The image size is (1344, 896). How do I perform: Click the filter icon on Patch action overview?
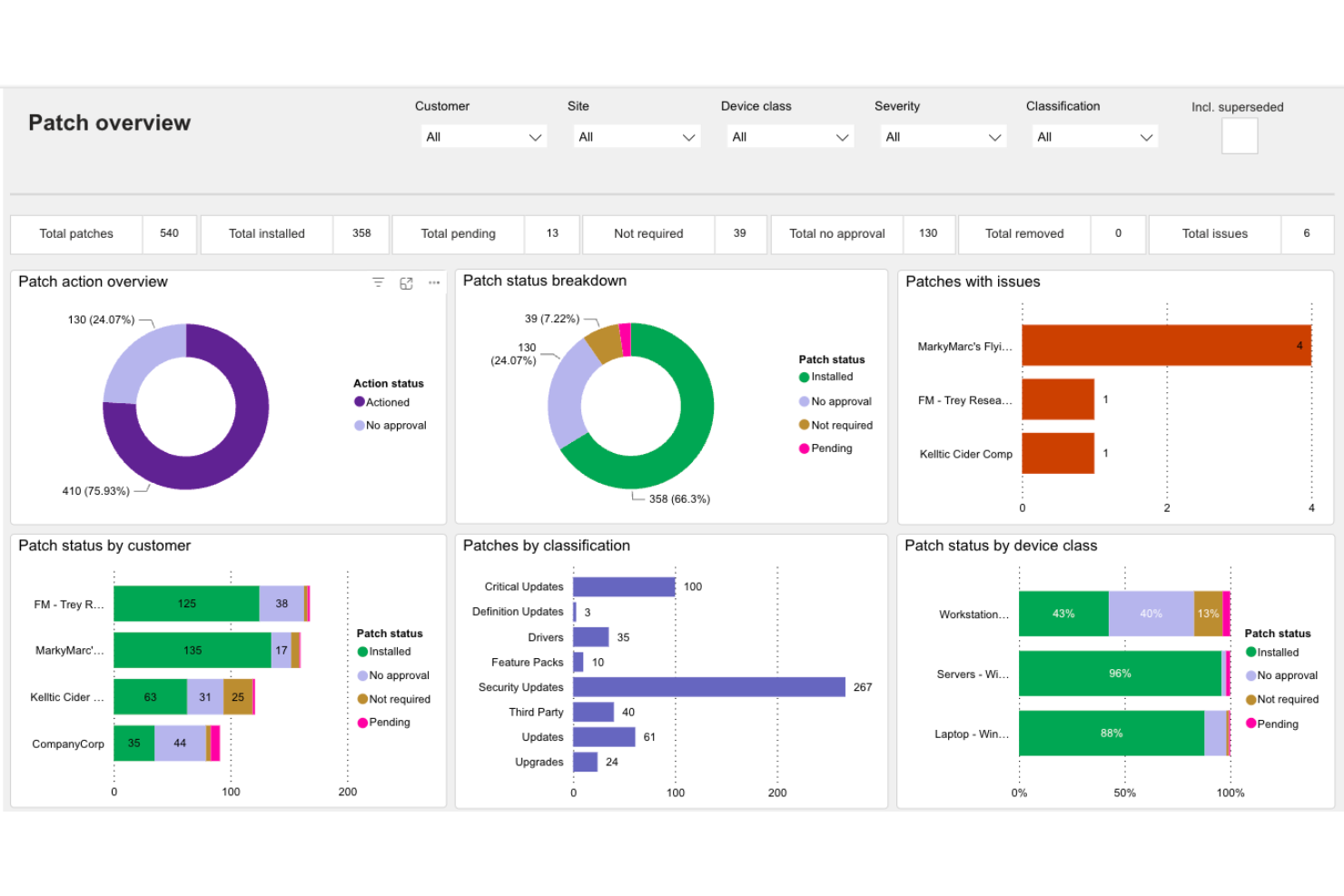378,282
